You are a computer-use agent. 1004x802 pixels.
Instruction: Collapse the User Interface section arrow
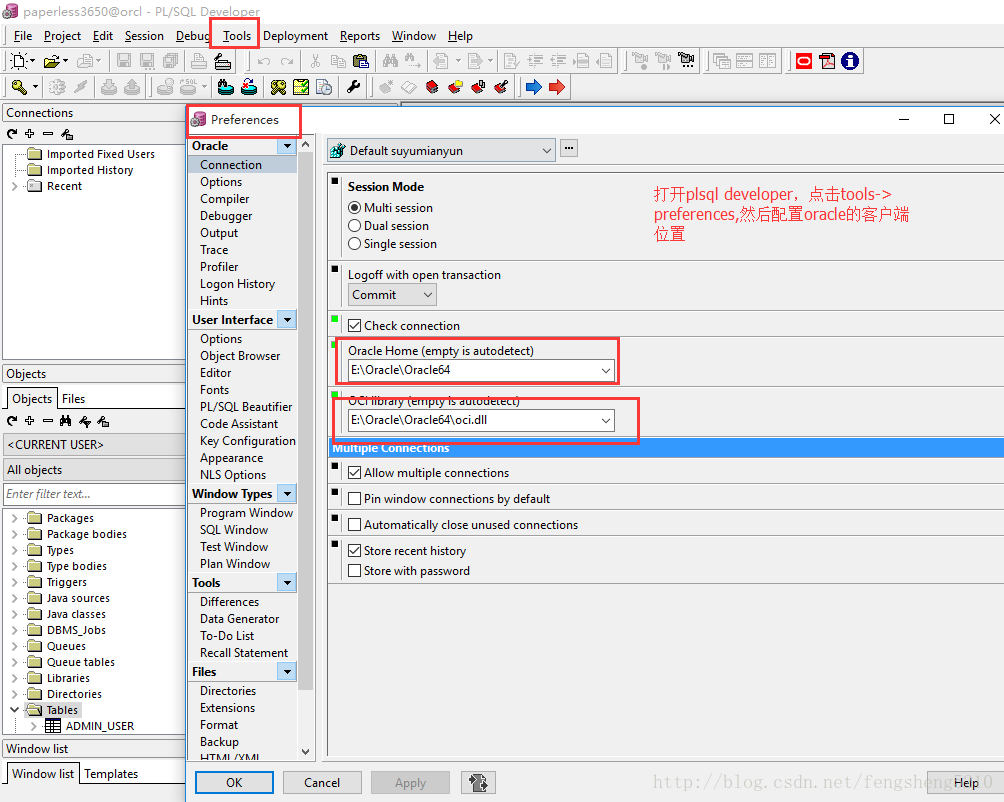point(287,319)
